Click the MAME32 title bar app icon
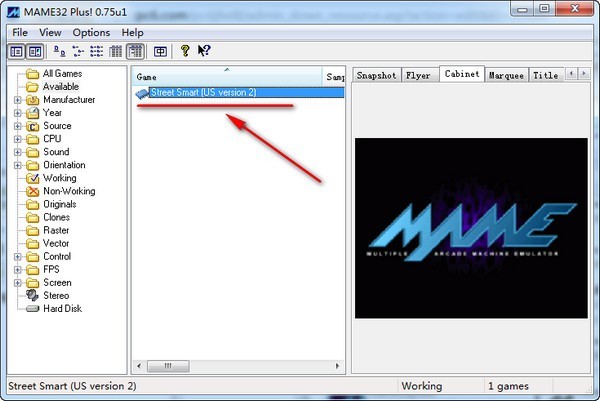The width and height of the screenshot is (600, 401). (13, 11)
